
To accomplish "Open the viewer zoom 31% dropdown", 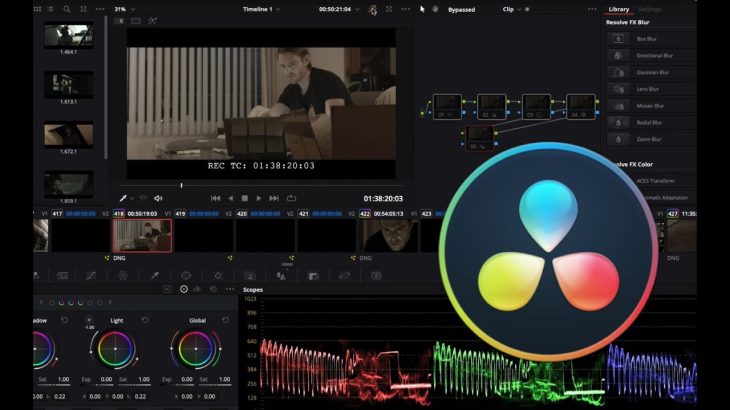I will (125, 9).
